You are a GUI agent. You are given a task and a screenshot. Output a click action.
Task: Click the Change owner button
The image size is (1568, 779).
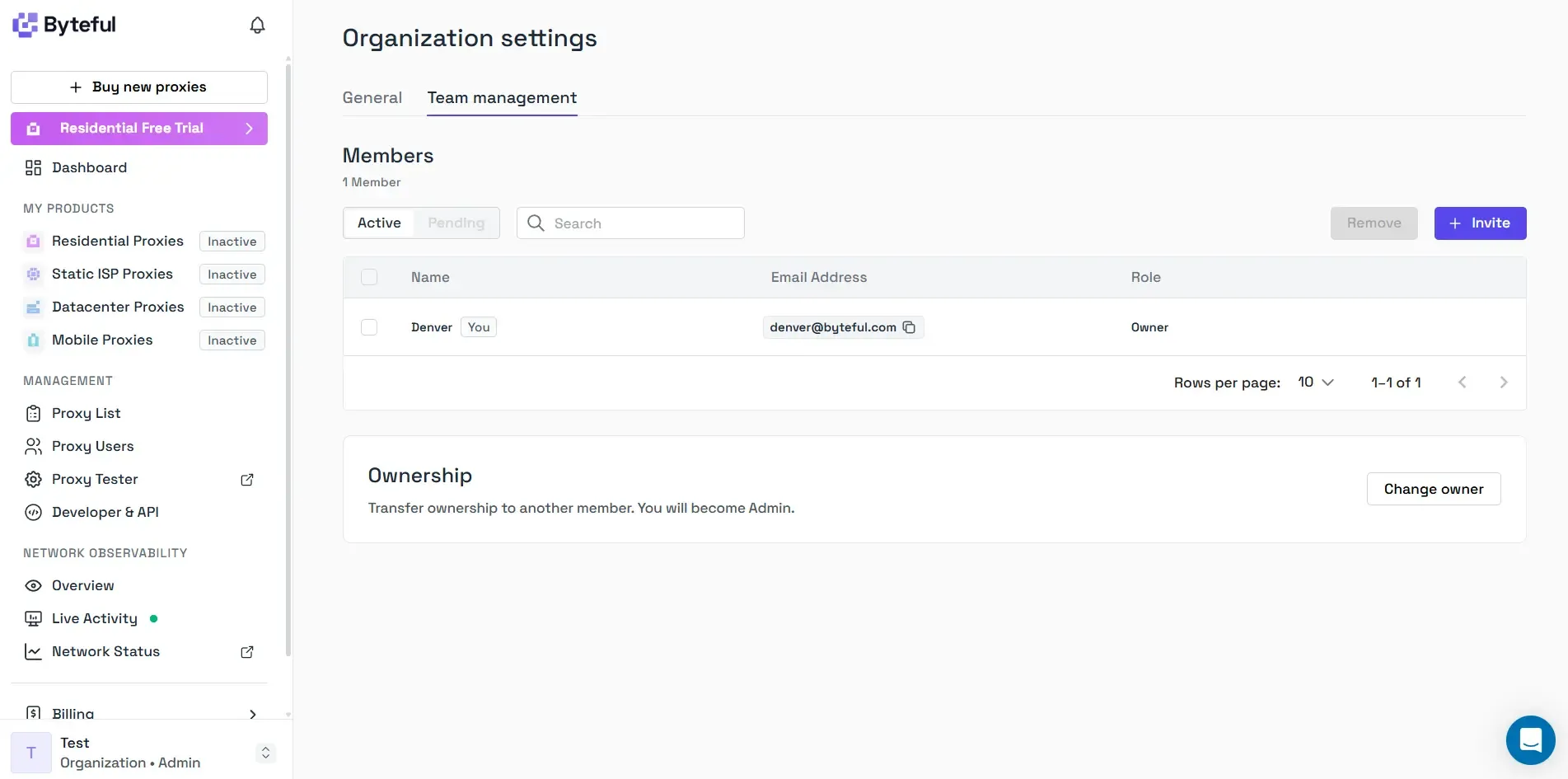[1434, 489]
